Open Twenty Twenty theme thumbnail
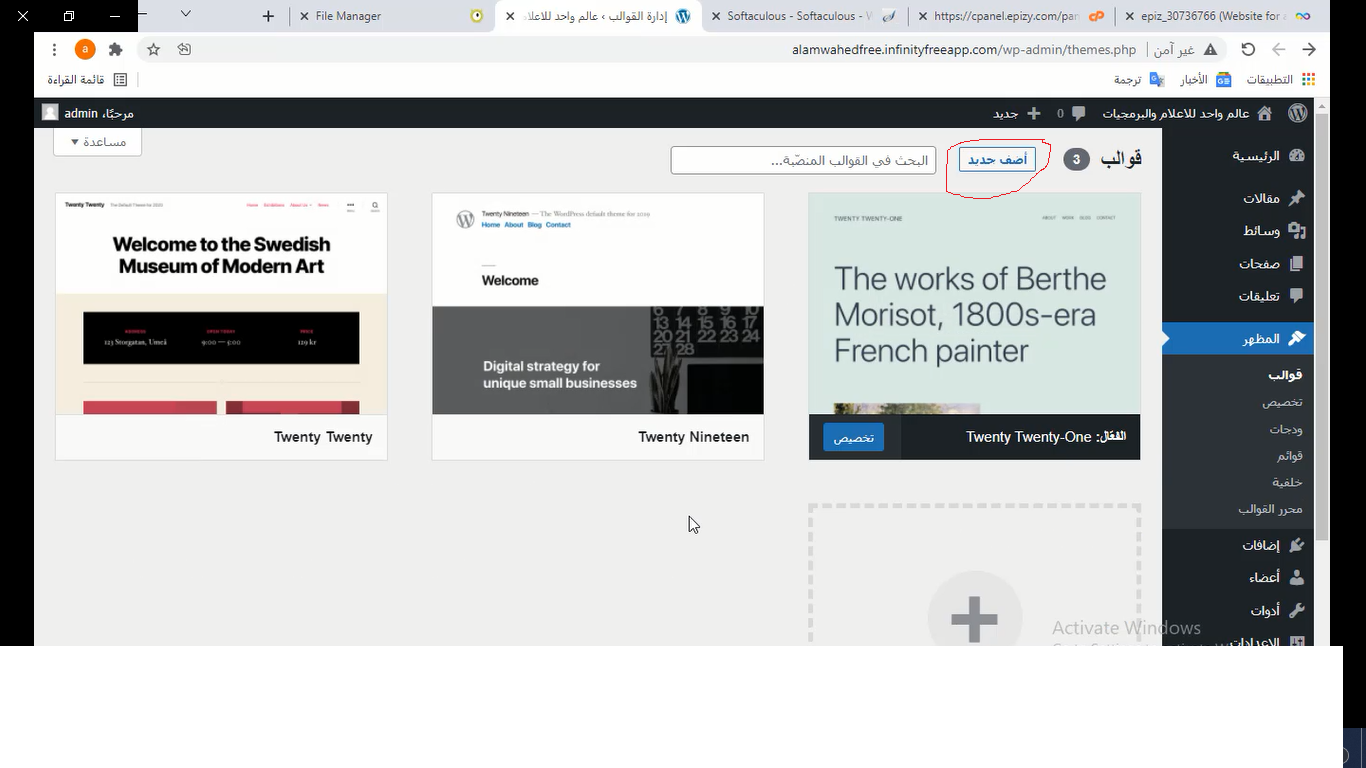This screenshot has width=1366, height=768. point(221,304)
